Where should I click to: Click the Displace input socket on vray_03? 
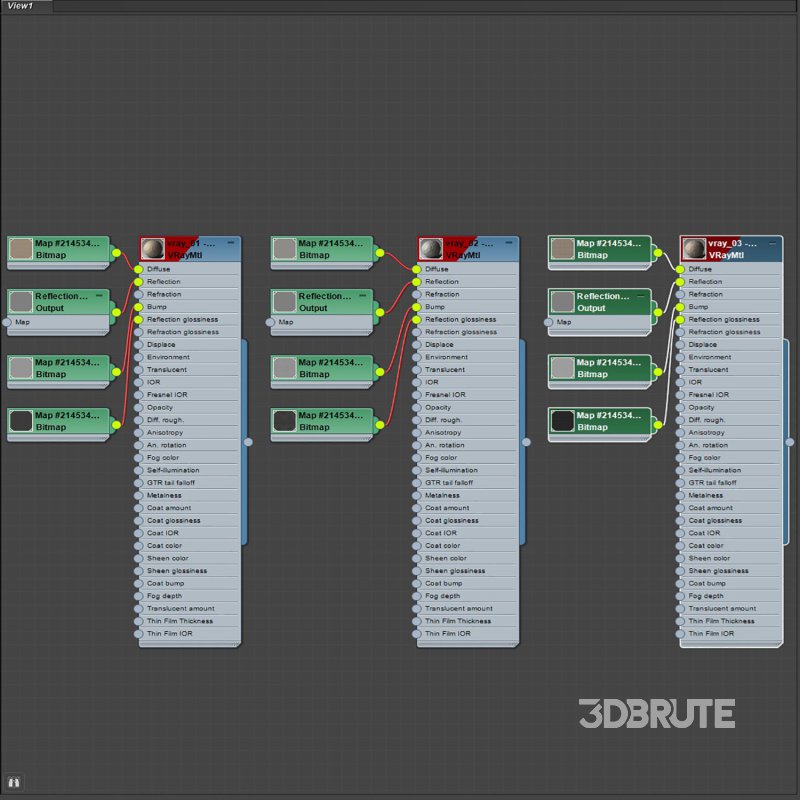tap(681, 345)
